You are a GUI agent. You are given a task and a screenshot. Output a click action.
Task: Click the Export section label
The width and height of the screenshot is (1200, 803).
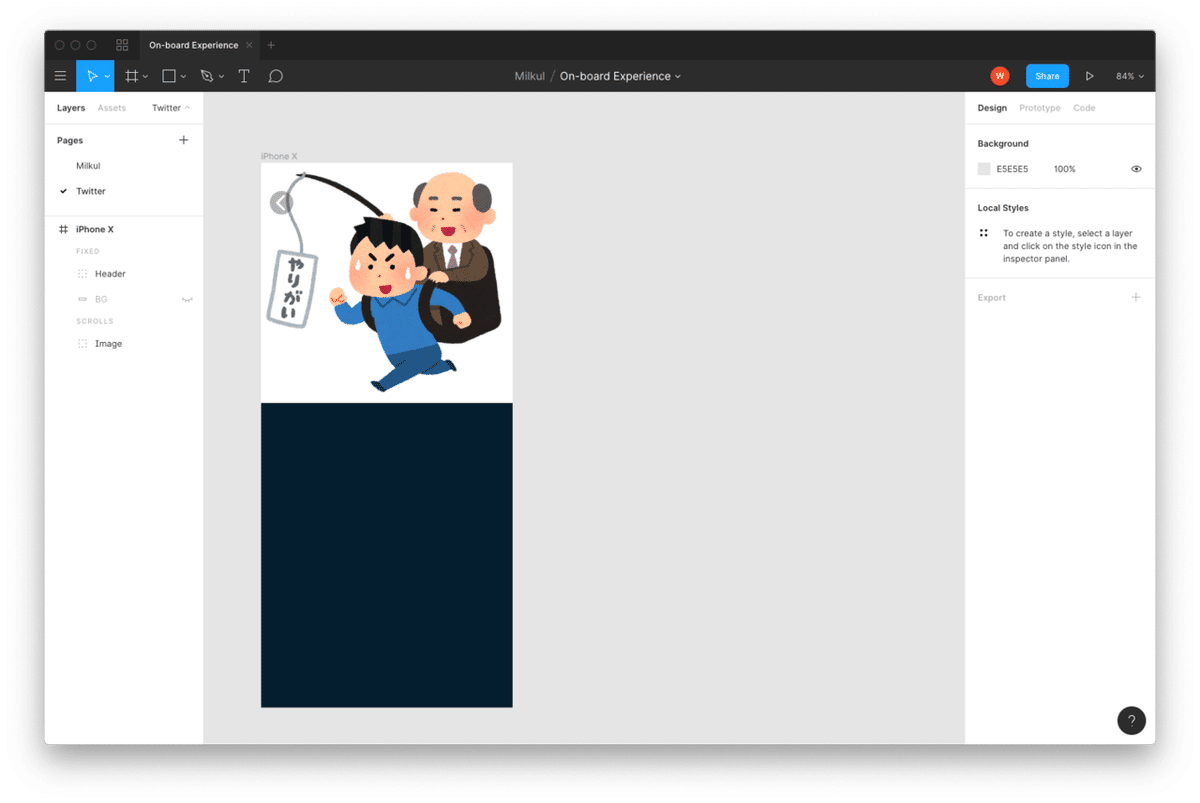pyautogui.click(x=992, y=297)
